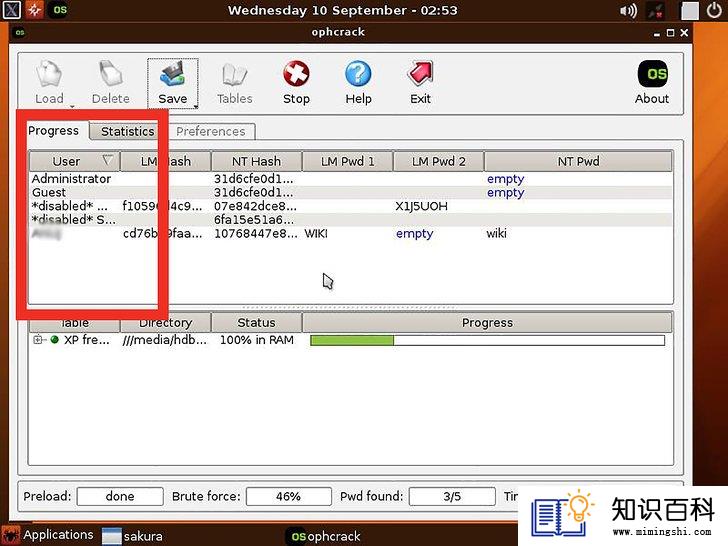
Task: Click the ophcrack window title icon
Action: [20, 32]
